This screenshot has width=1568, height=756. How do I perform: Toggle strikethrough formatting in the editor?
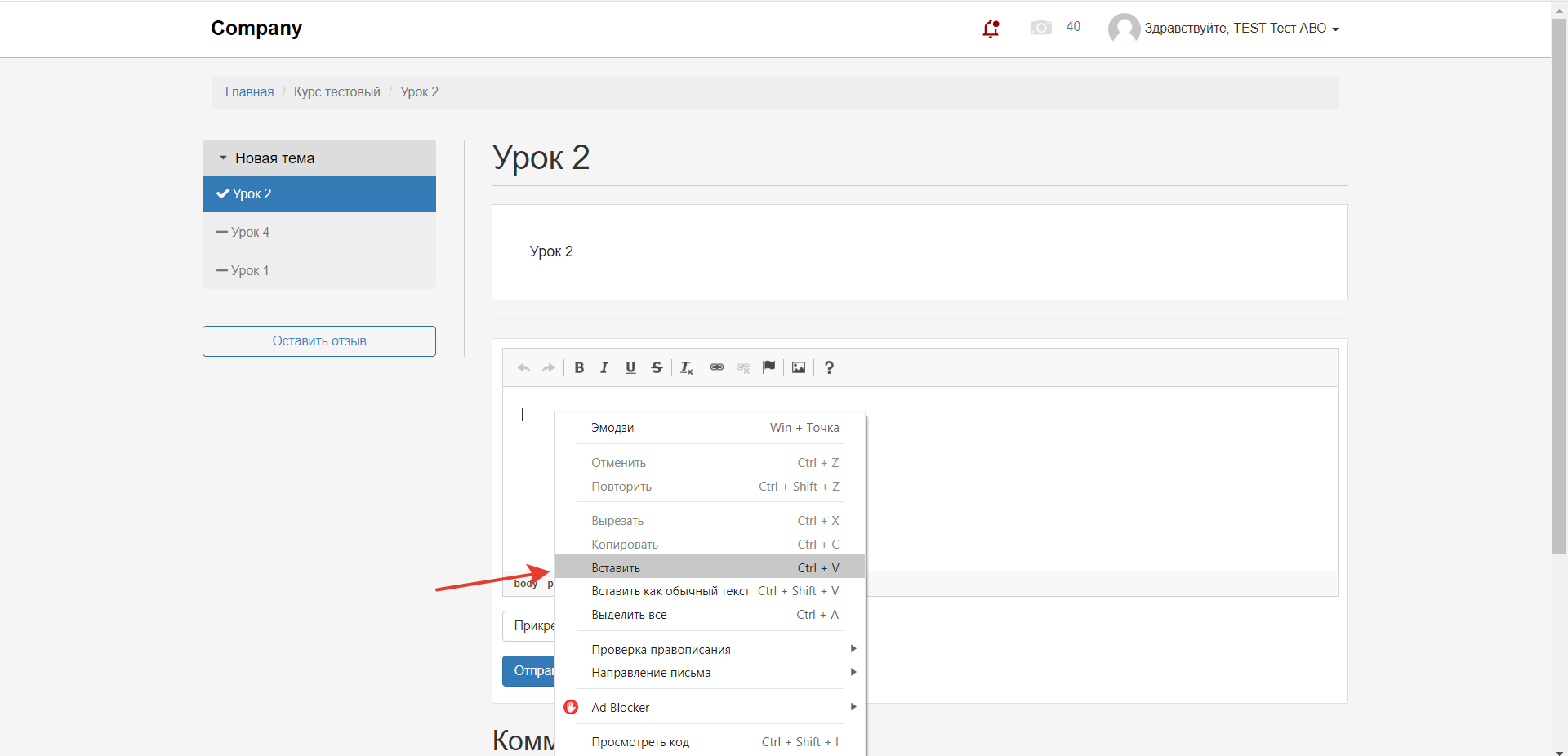pos(657,367)
